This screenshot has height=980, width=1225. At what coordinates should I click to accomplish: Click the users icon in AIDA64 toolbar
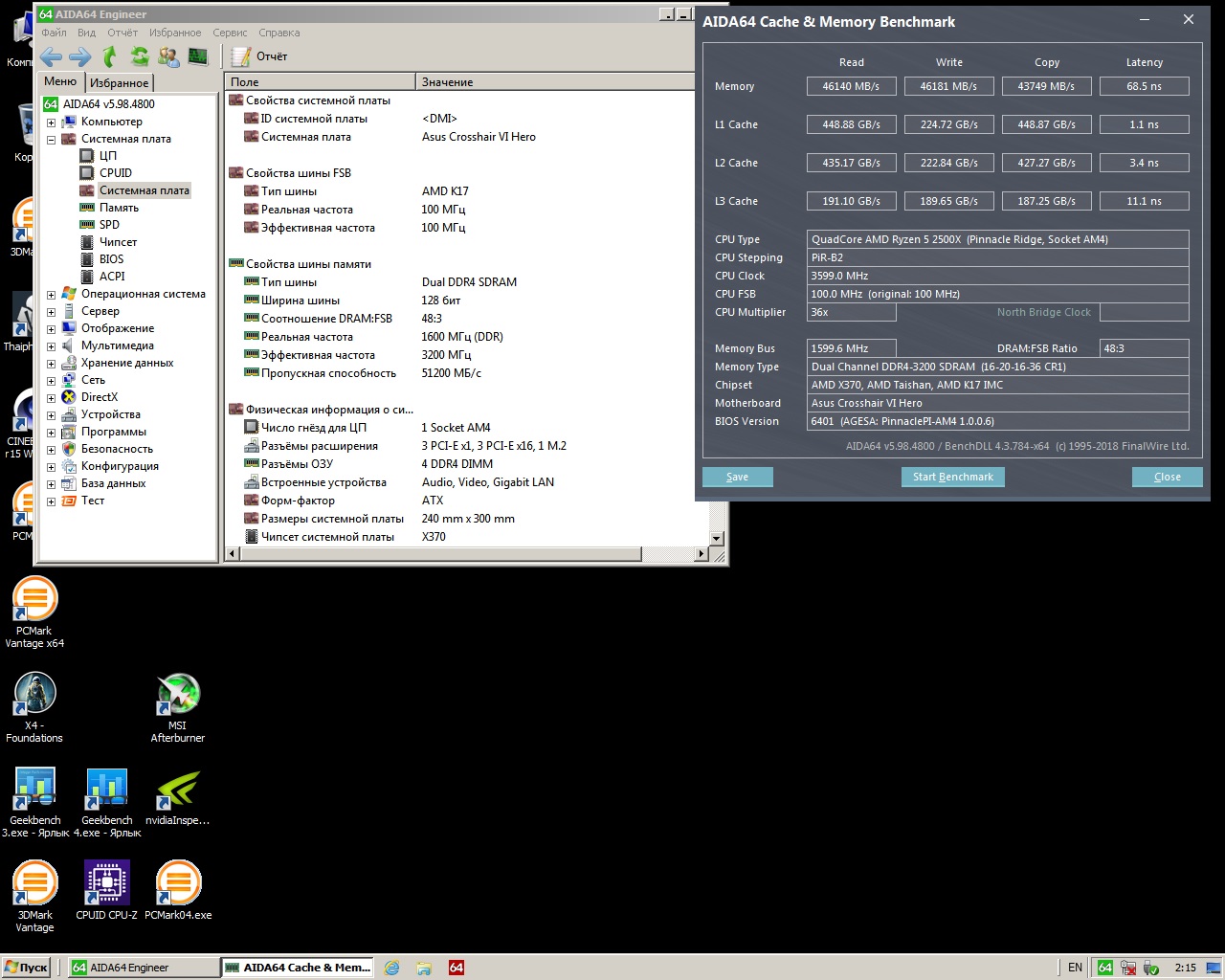(169, 56)
